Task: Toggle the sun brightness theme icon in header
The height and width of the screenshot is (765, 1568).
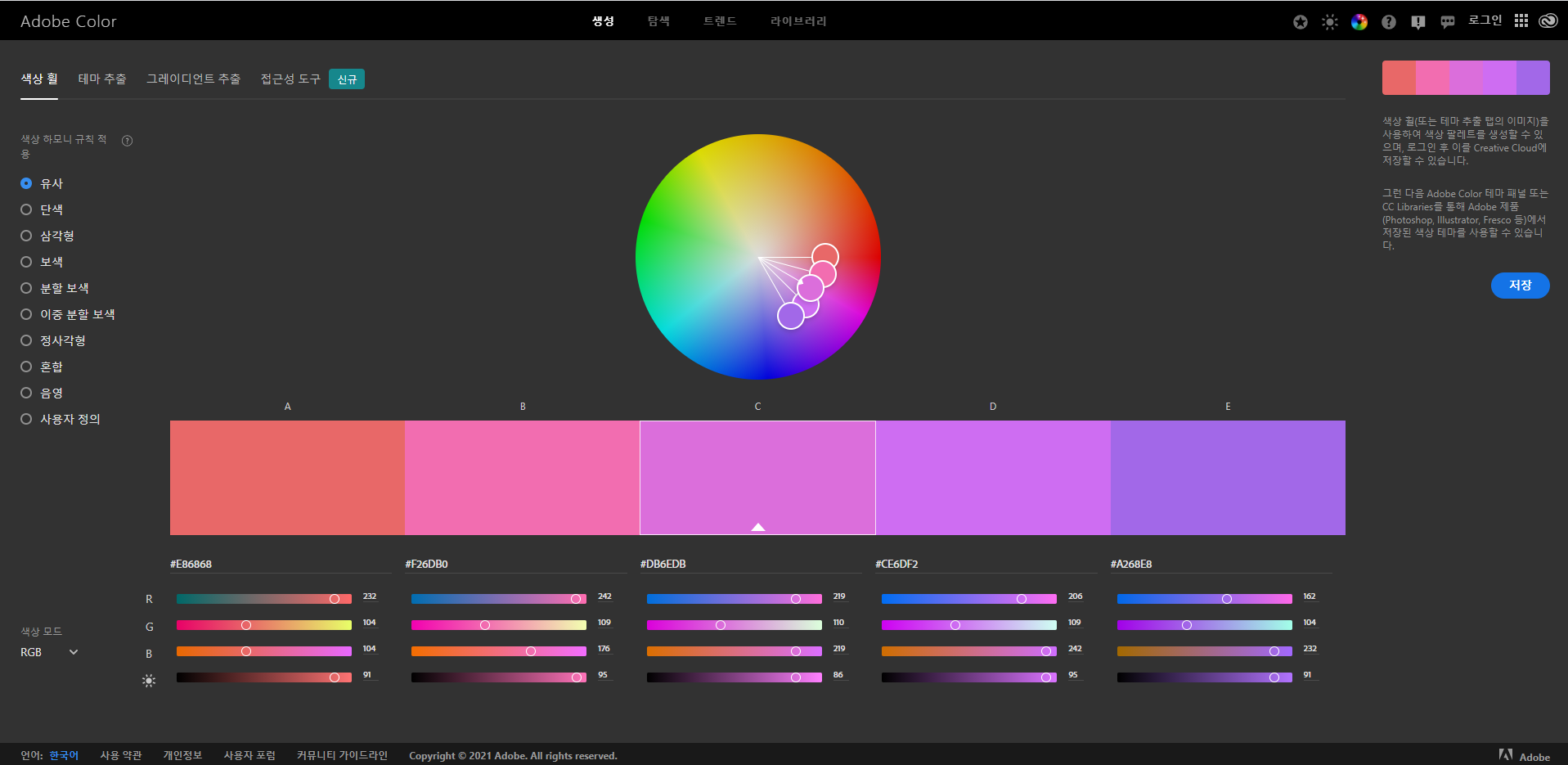Action: (x=1330, y=22)
